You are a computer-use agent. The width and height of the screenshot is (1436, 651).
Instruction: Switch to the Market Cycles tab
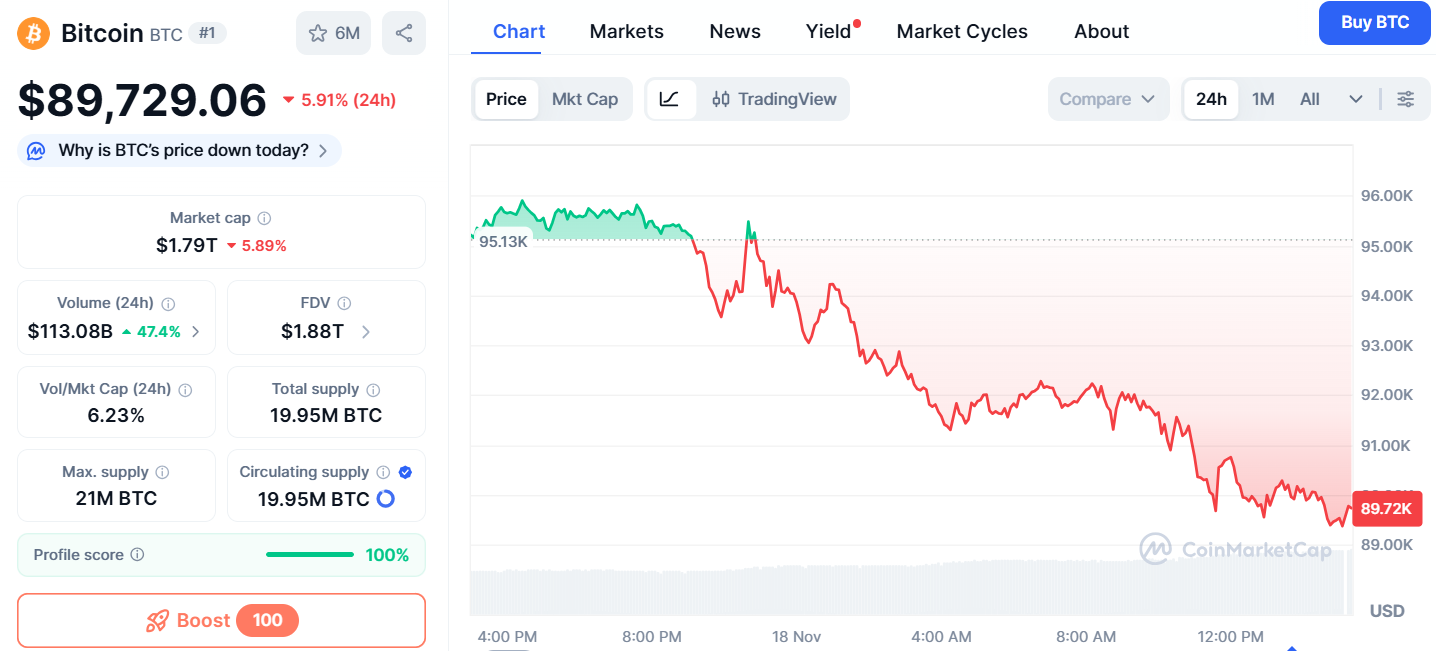(x=961, y=31)
